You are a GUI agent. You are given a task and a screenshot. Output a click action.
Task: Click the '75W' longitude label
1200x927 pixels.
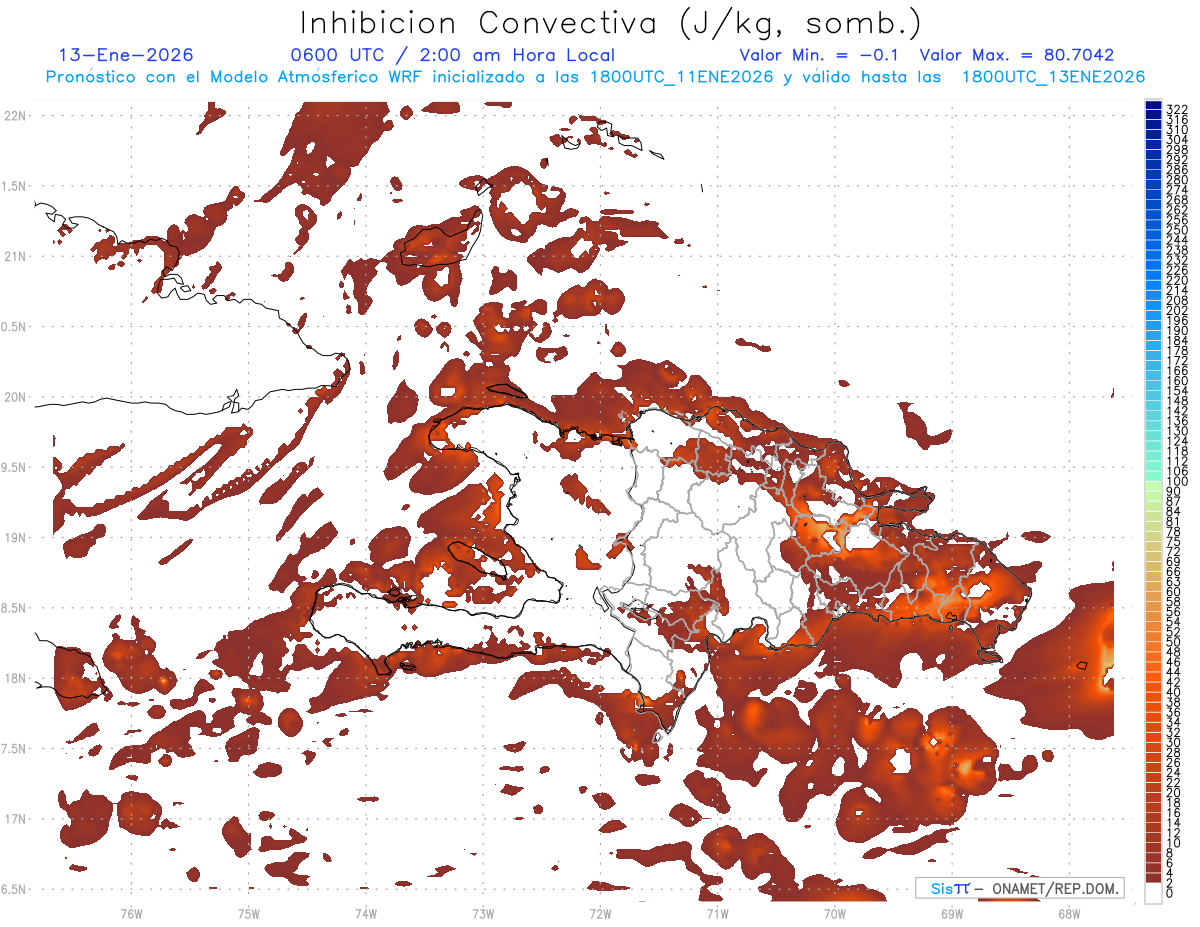click(249, 913)
